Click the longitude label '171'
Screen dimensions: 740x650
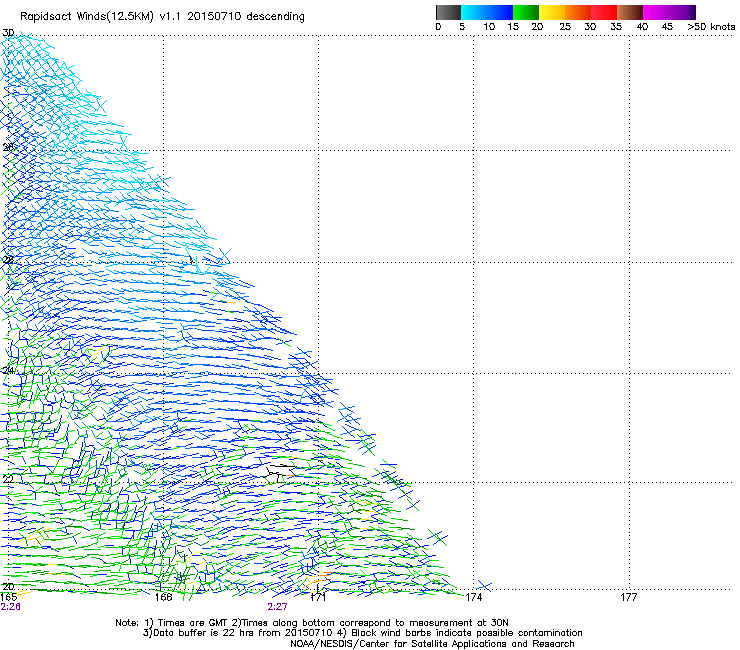coord(318,597)
